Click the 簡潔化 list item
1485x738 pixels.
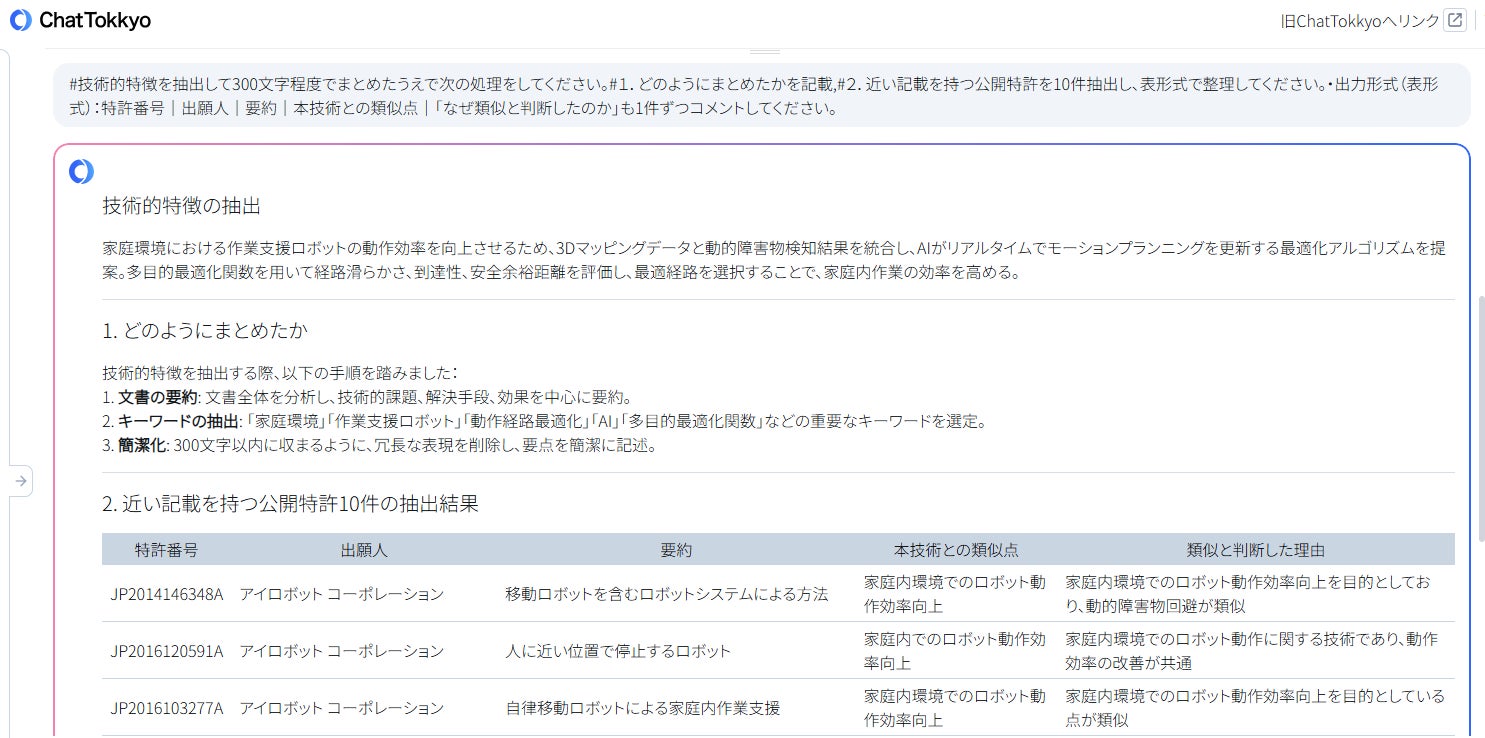pos(379,445)
